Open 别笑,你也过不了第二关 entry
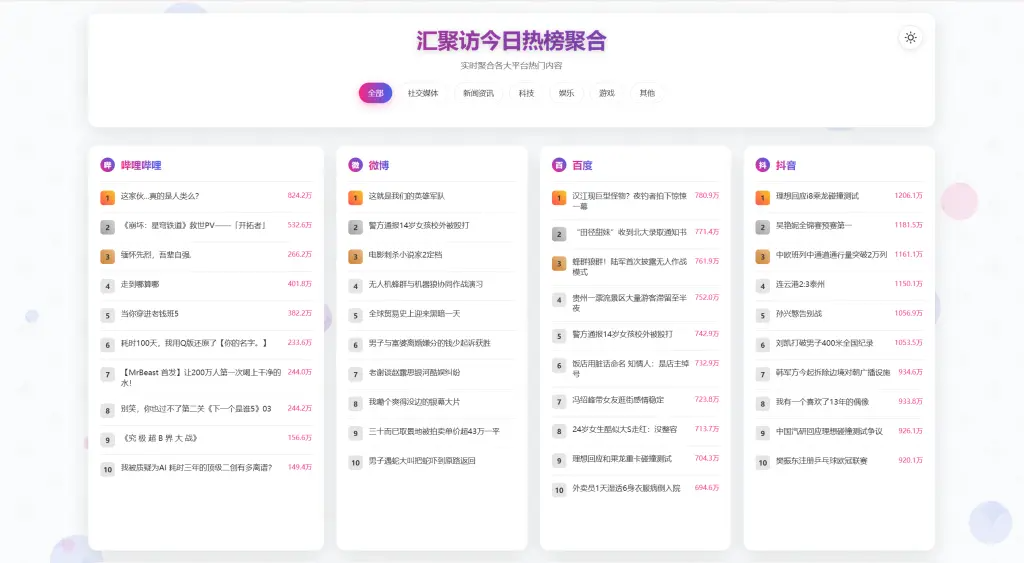 click(x=196, y=409)
